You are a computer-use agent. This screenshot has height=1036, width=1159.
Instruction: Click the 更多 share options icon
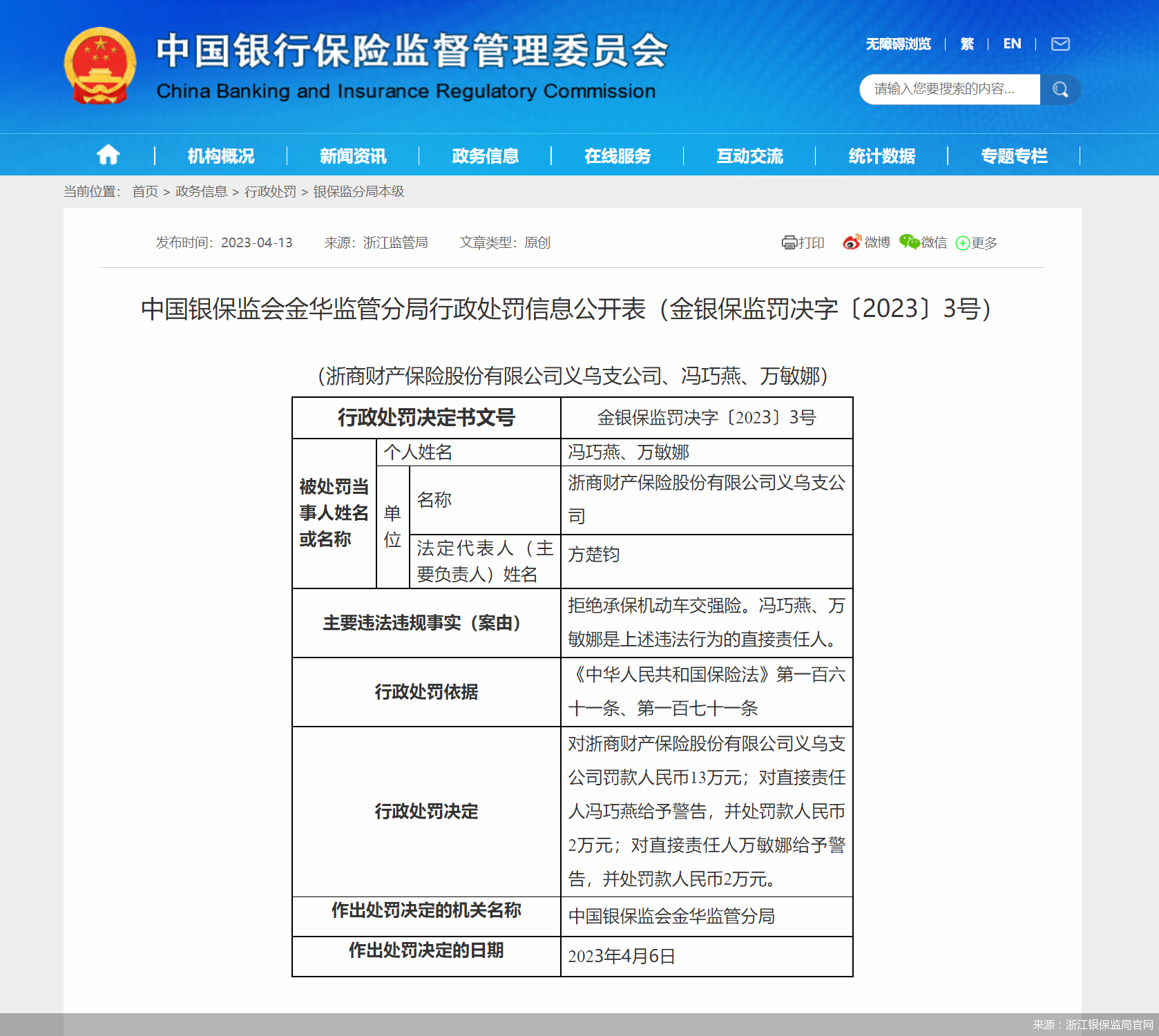964,243
